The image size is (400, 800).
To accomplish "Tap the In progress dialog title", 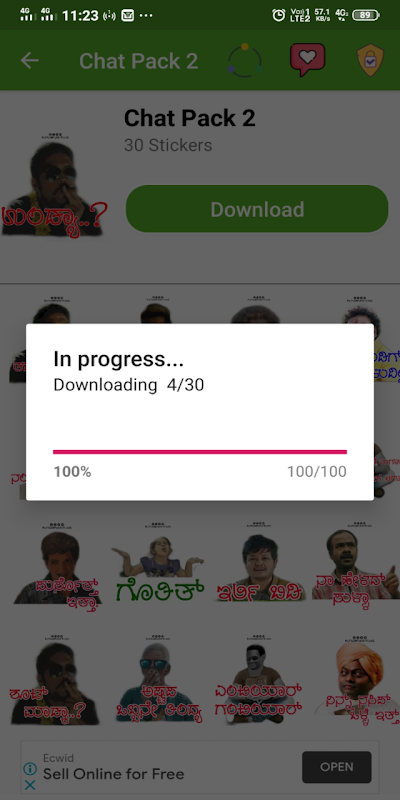I will click(x=118, y=359).
